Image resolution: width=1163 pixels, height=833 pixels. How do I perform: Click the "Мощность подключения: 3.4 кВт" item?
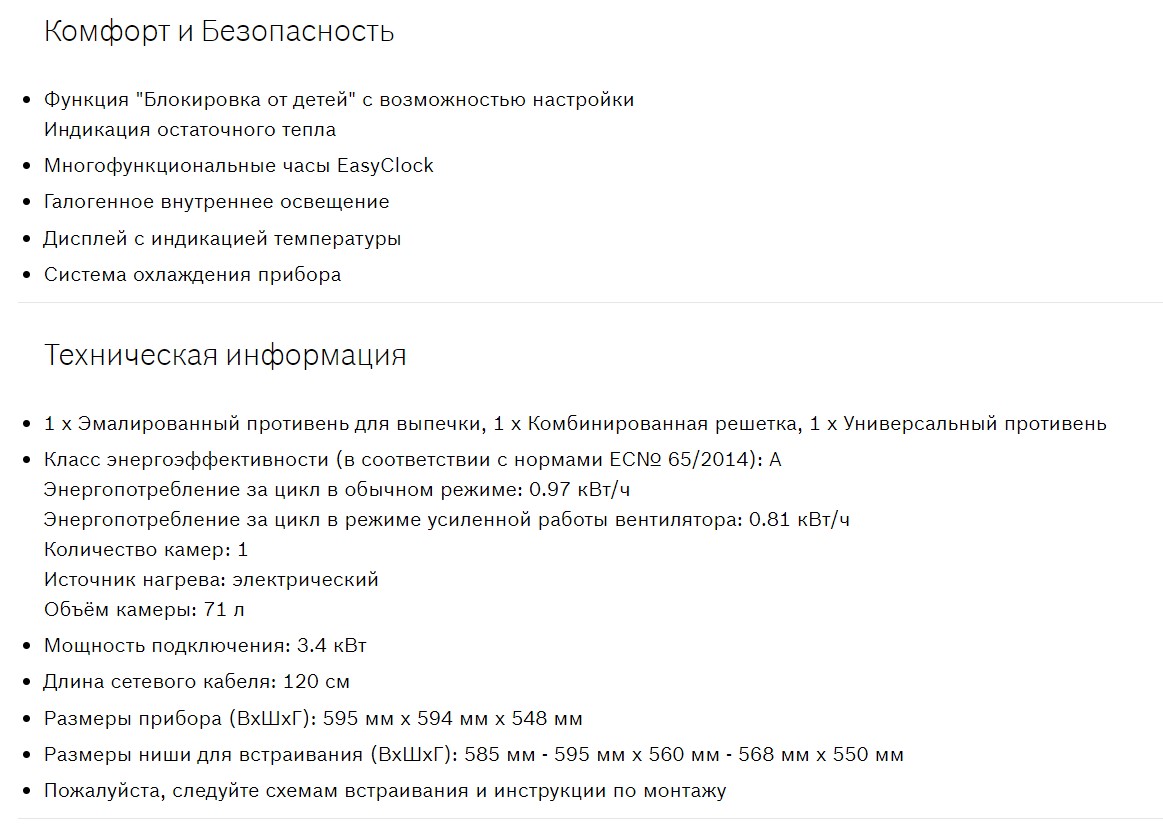pyautogui.click(x=205, y=646)
